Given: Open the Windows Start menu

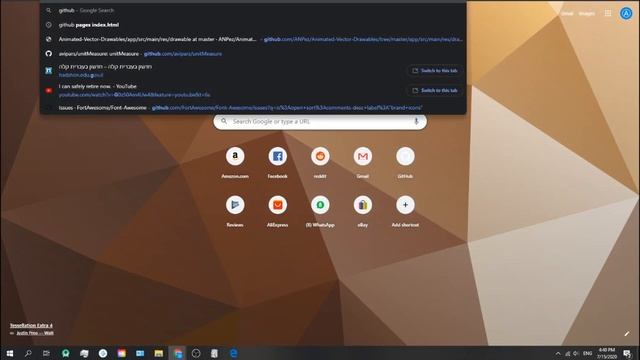Looking at the screenshot, I should 10,353.
